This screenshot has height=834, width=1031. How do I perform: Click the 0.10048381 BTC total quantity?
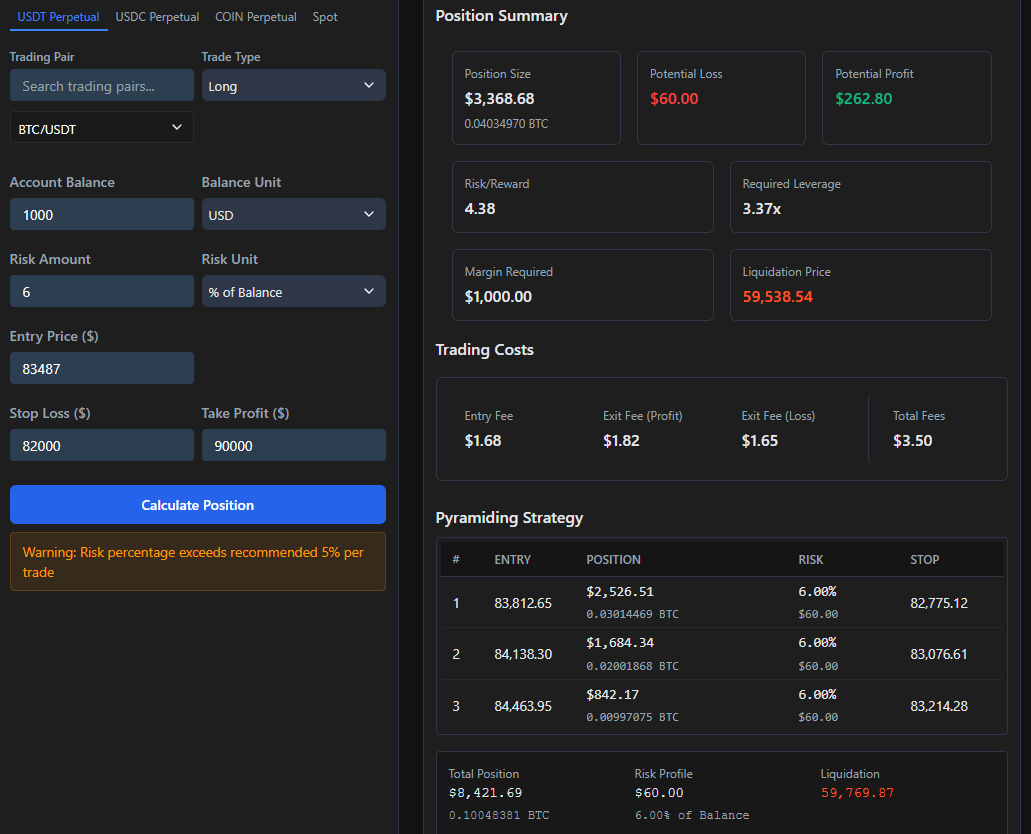coord(499,816)
